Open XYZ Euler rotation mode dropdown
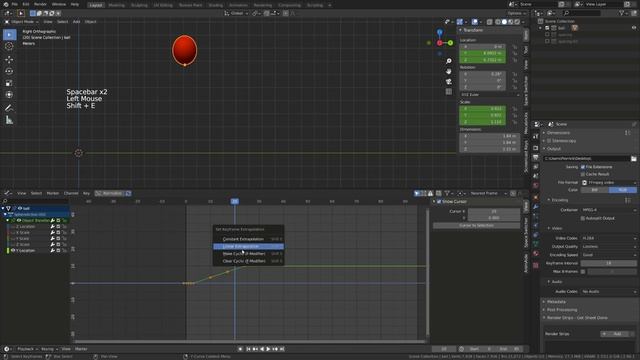 pos(490,95)
